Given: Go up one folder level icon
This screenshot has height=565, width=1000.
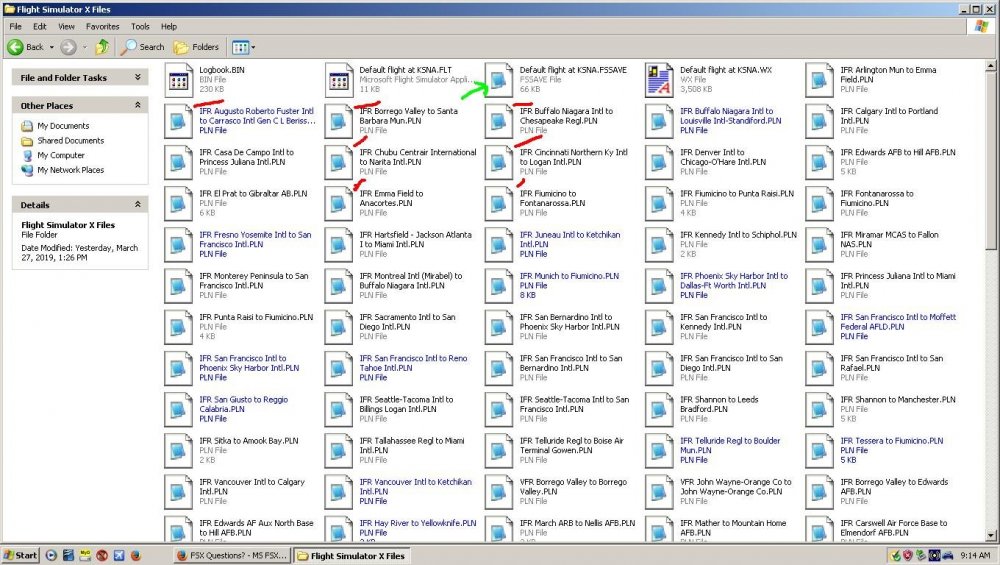Looking at the screenshot, I should tap(102, 47).
